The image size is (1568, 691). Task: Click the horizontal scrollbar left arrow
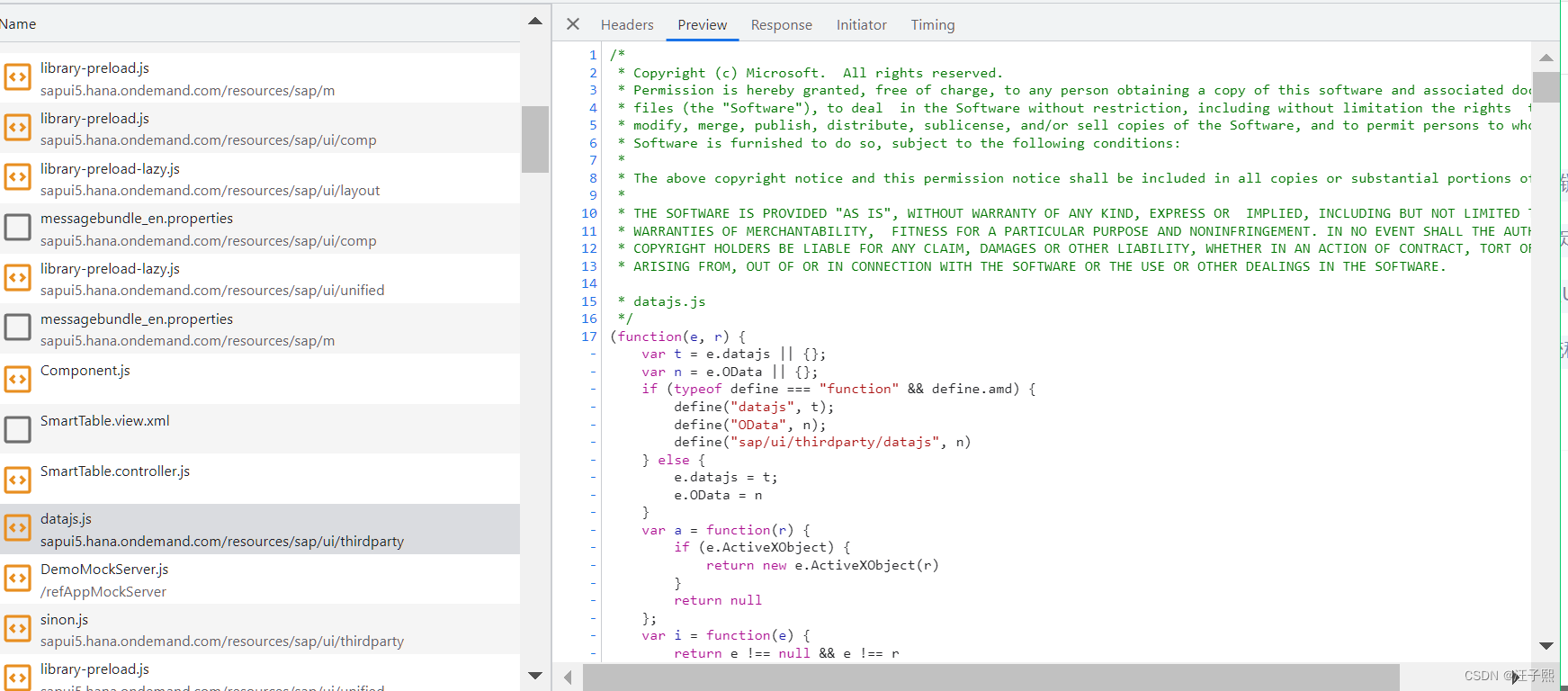[x=568, y=677]
